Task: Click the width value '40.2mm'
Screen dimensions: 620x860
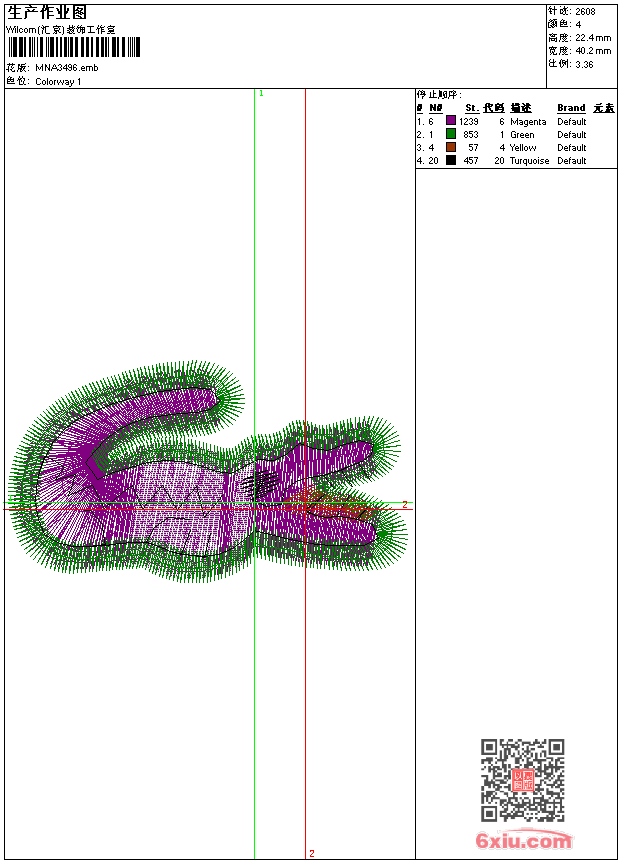Action: click(593, 51)
